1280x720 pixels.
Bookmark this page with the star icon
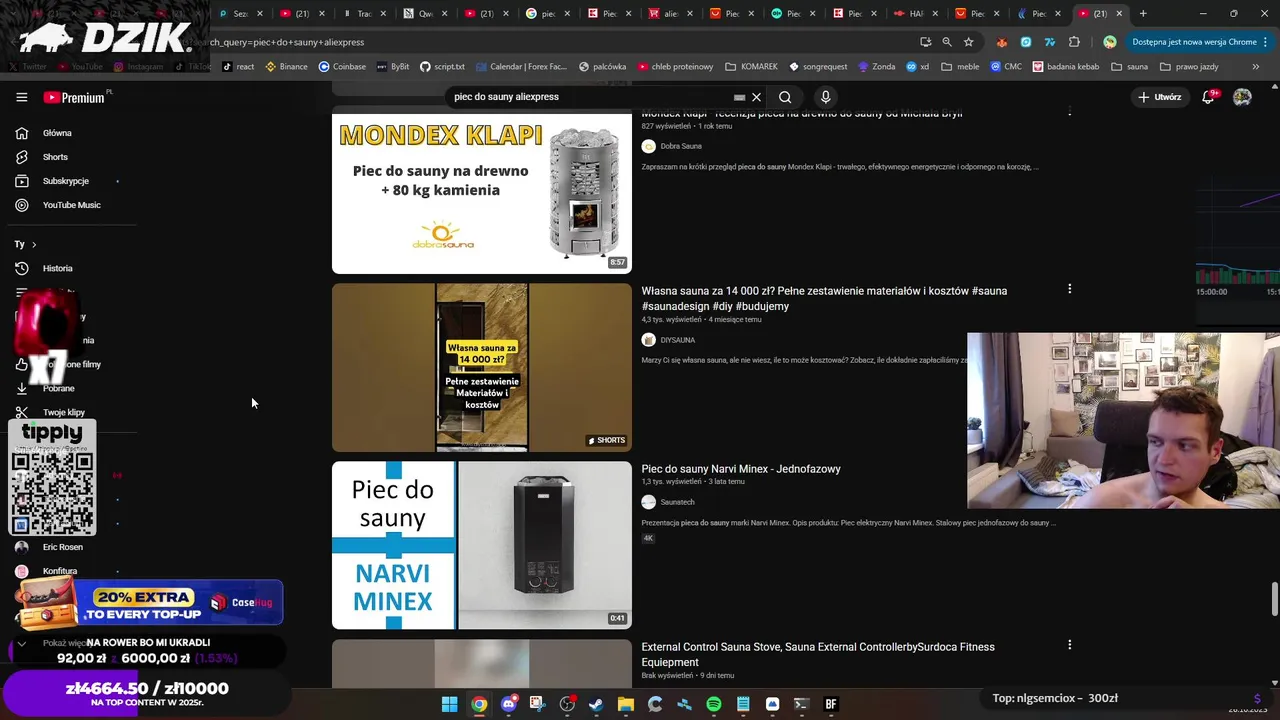(968, 42)
